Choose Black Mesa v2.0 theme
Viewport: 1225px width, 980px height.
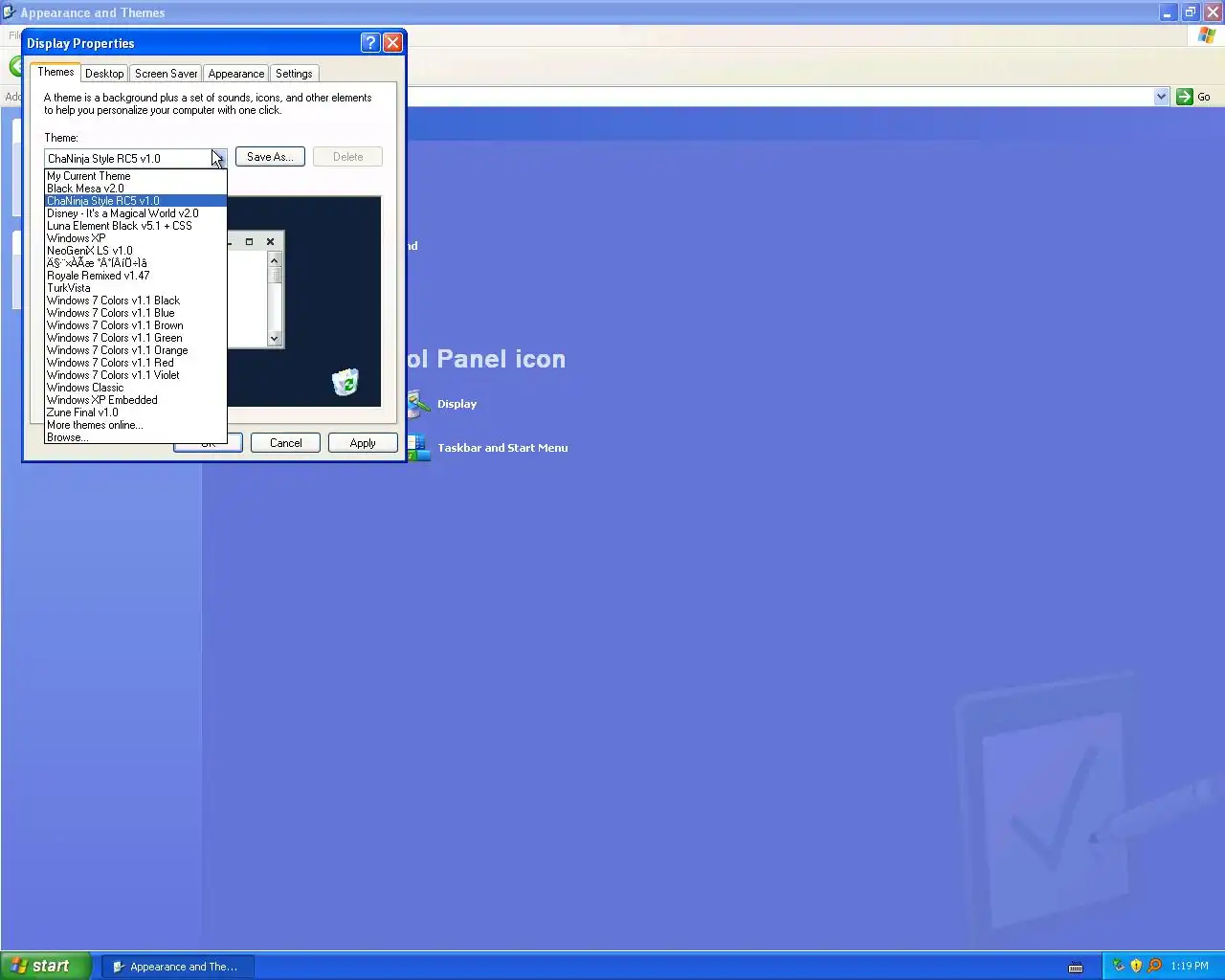click(x=135, y=189)
